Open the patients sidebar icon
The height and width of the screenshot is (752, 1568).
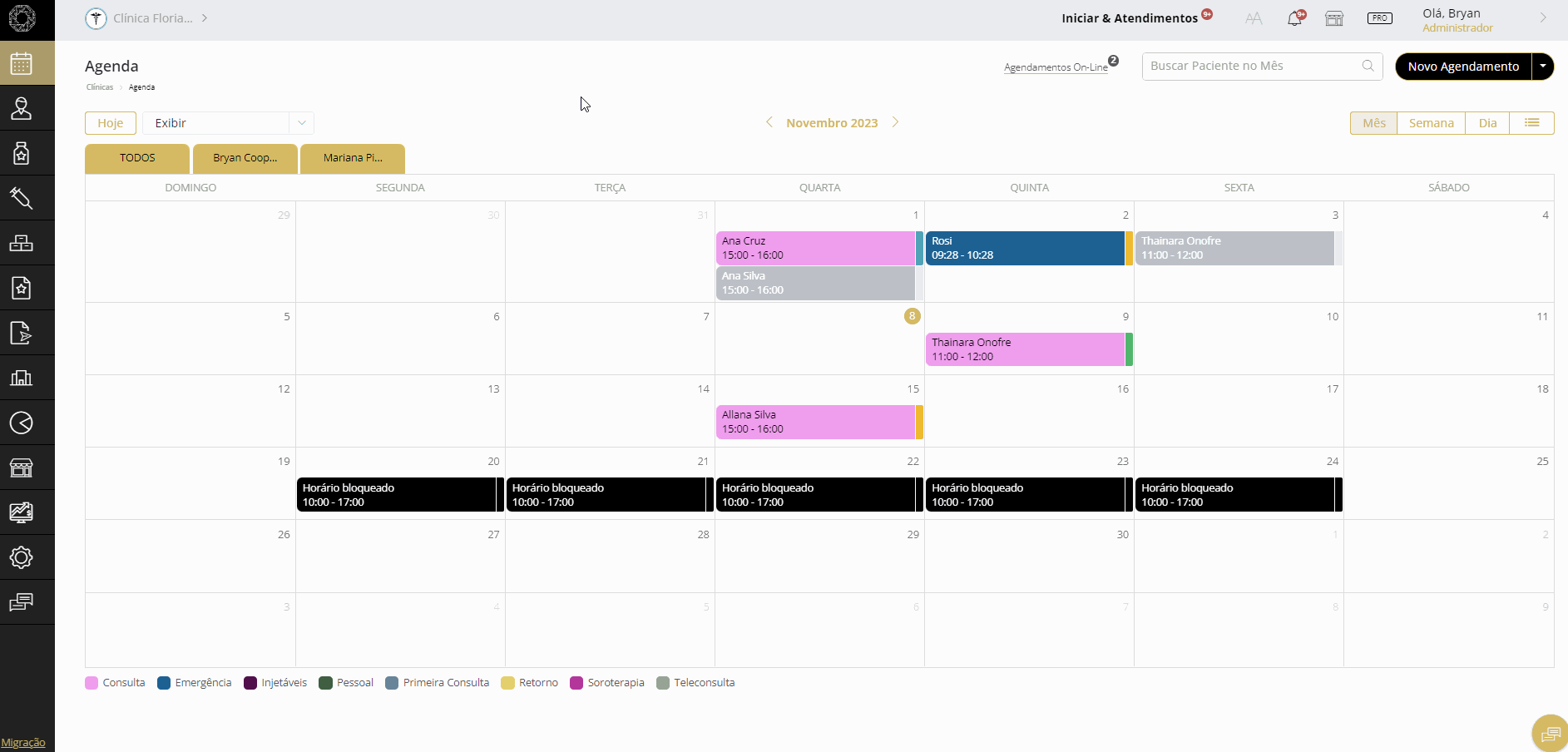pos(22,108)
